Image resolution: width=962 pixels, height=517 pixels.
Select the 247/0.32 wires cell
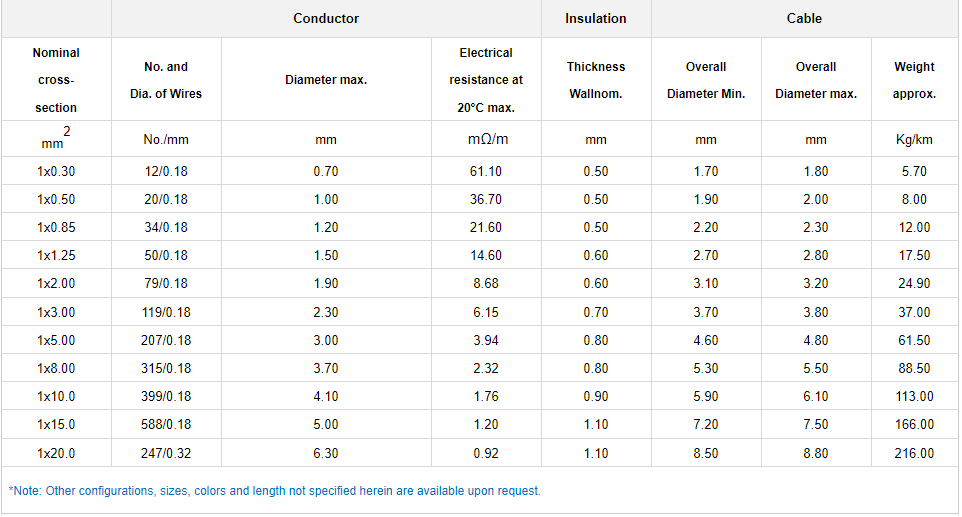click(166, 453)
